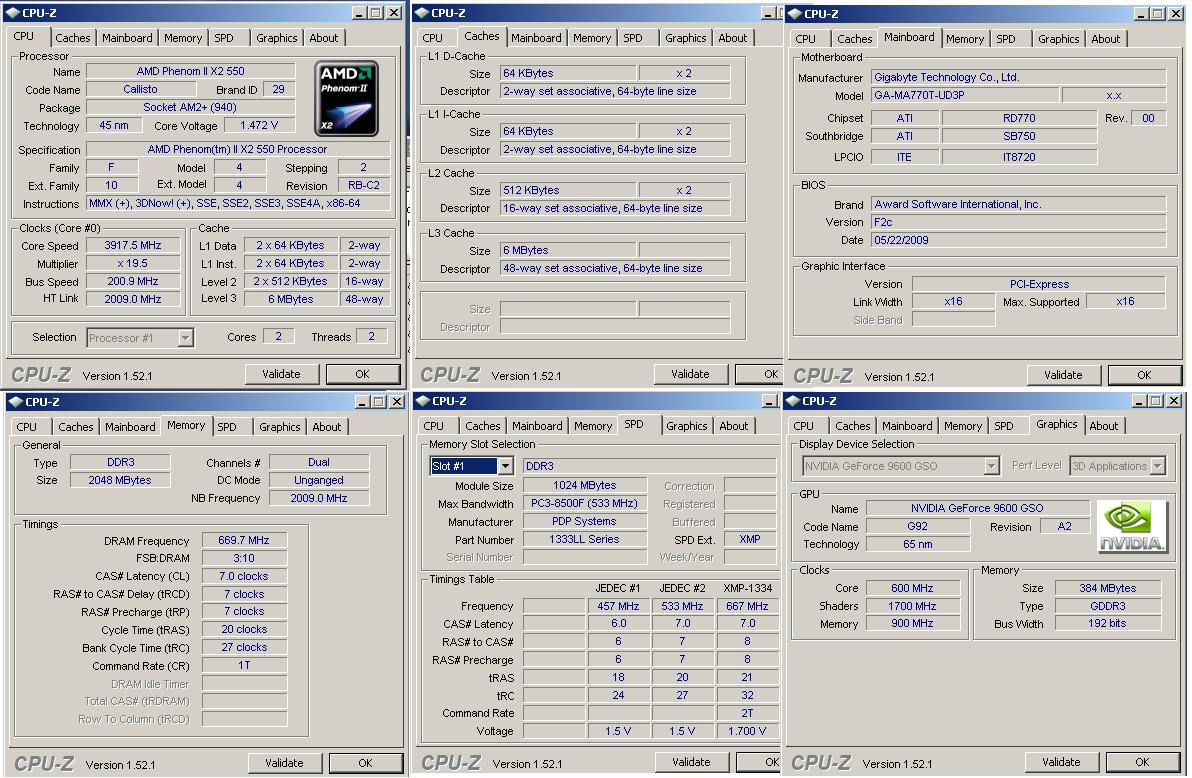Click Validate in the Graphics-tab window

[1060, 762]
